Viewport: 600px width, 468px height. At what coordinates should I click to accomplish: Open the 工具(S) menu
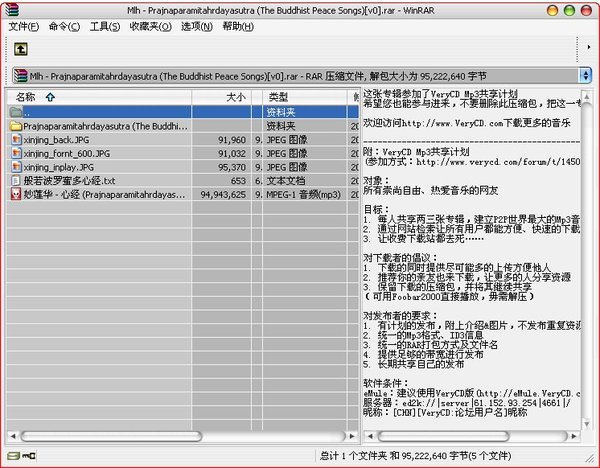pos(105,26)
